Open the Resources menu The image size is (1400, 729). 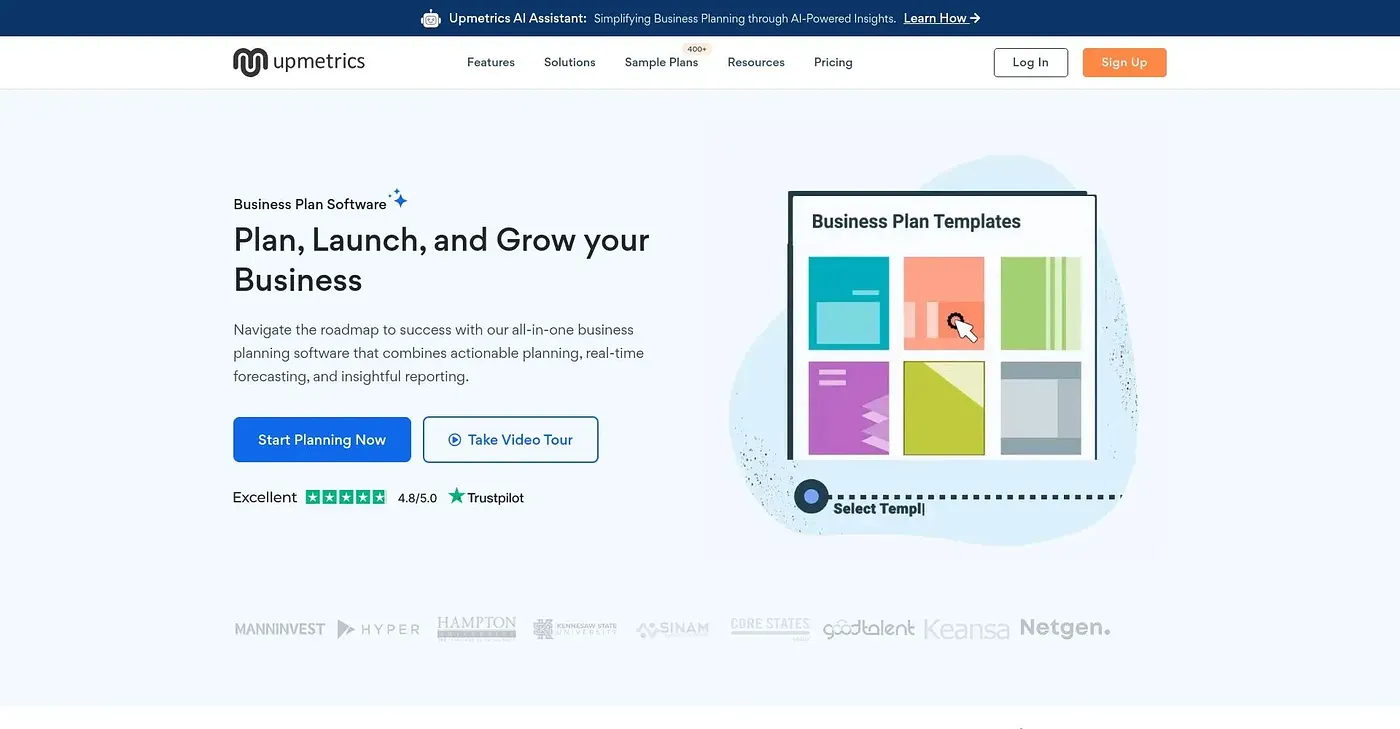click(756, 62)
